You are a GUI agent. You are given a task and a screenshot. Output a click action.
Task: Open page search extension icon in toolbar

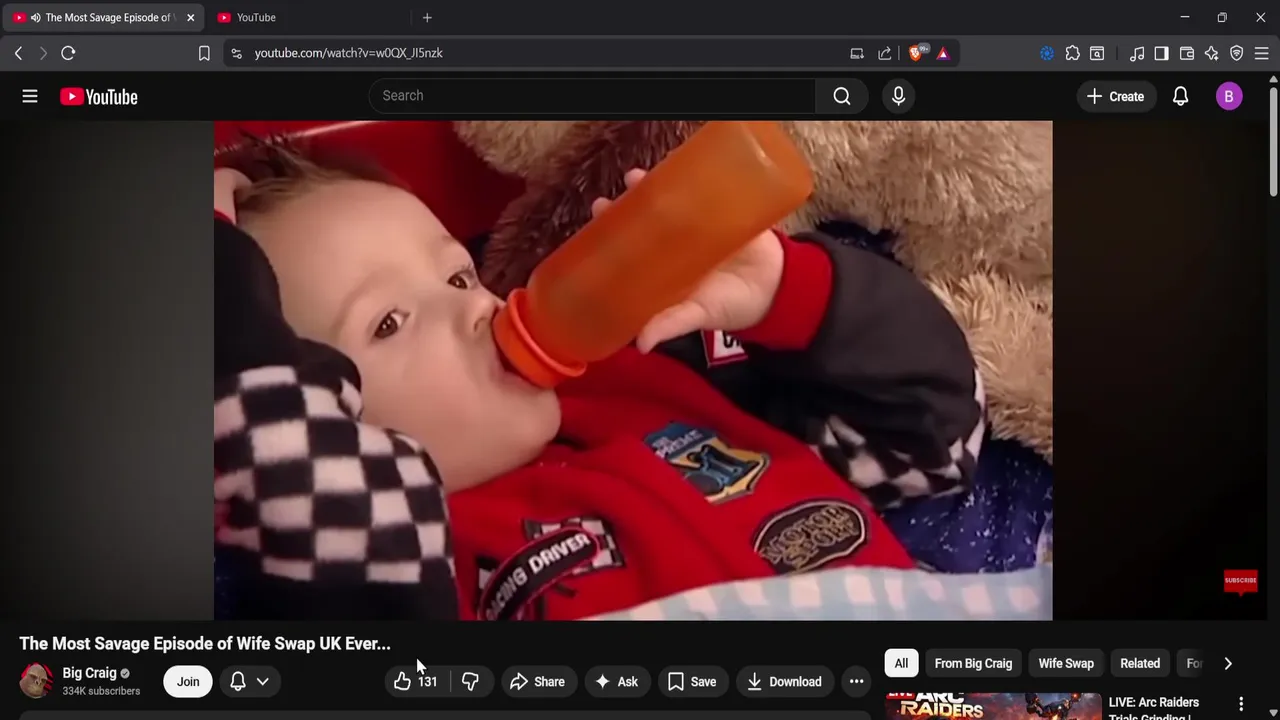pos(1097,53)
